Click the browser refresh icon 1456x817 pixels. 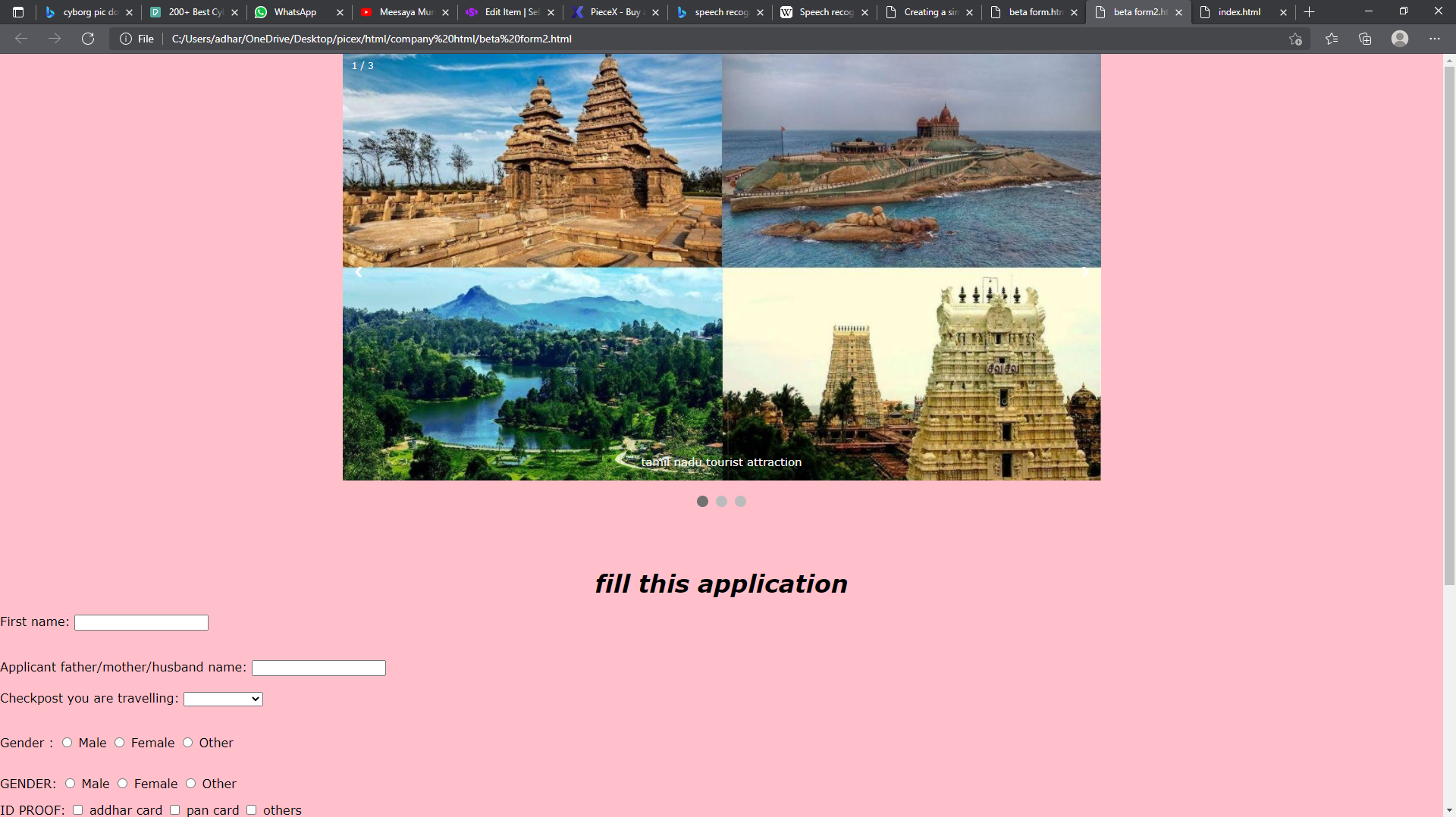click(x=88, y=39)
